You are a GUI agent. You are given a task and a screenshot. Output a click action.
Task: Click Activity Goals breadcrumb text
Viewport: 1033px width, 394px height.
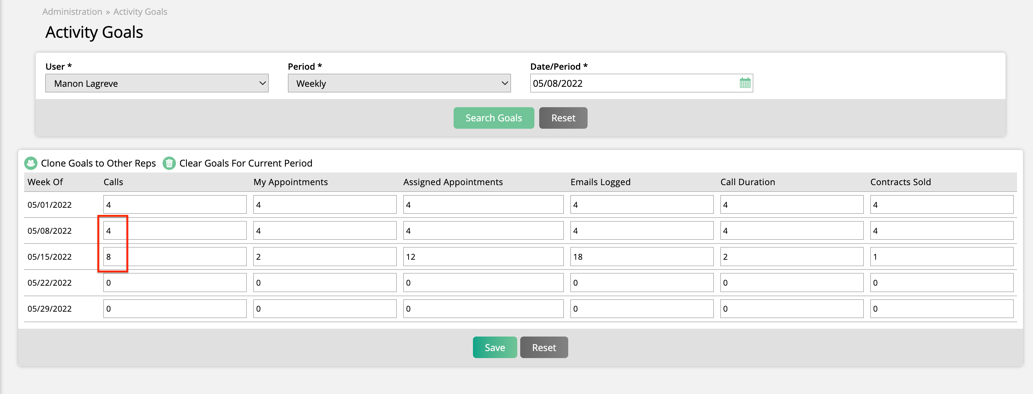tap(140, 12)
